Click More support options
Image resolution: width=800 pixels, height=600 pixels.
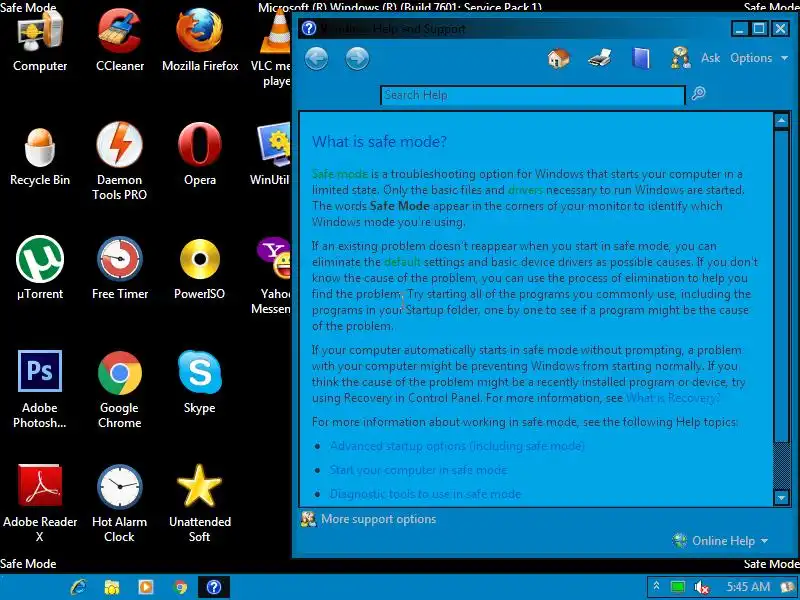tap(369, 519)
